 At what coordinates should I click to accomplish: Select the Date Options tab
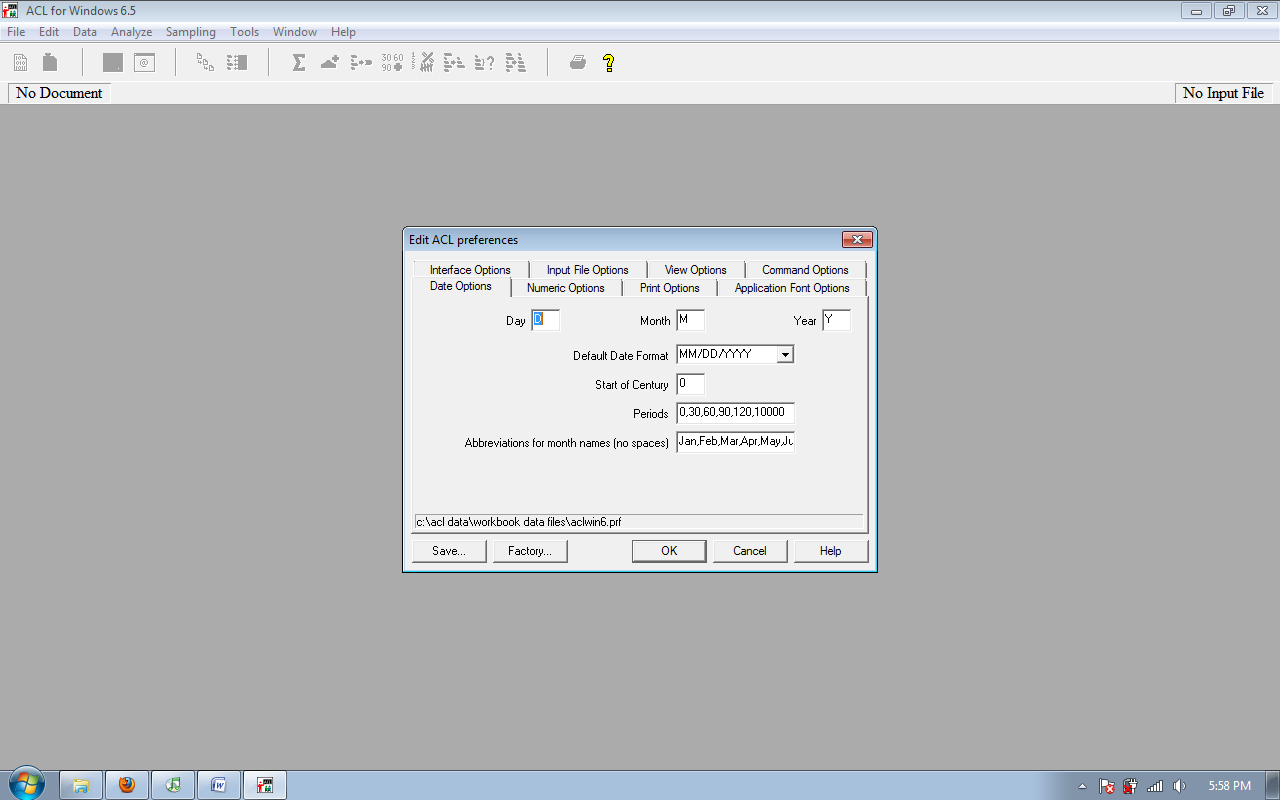coord(461,287)
